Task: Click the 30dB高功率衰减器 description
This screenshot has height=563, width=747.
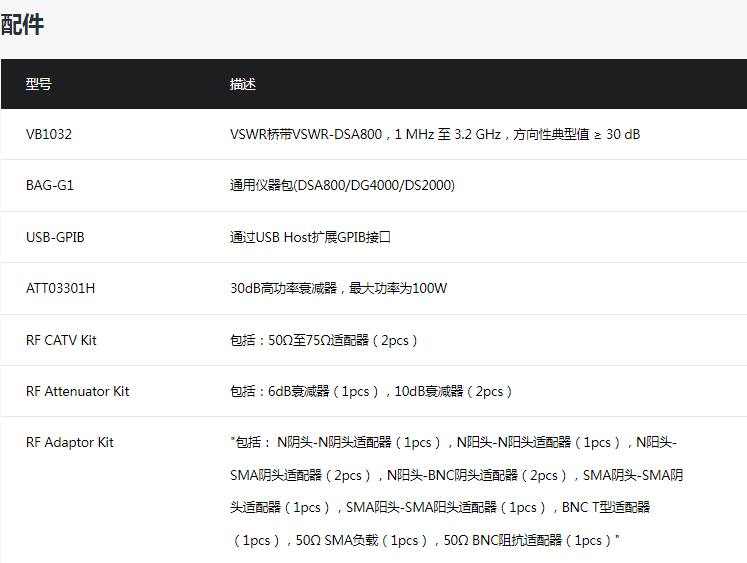Action: coord(338,288)
